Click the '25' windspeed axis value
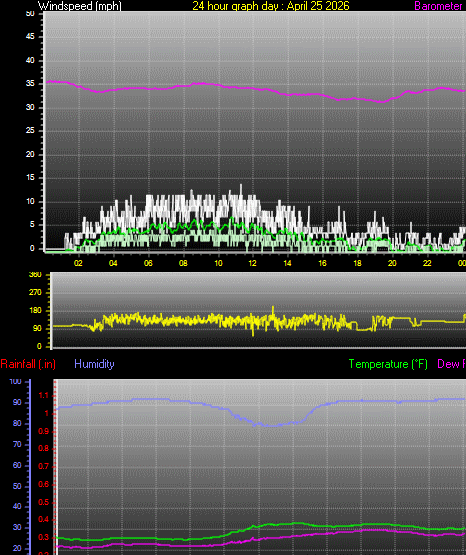The image size is (466, 555). tap(30, 131)
